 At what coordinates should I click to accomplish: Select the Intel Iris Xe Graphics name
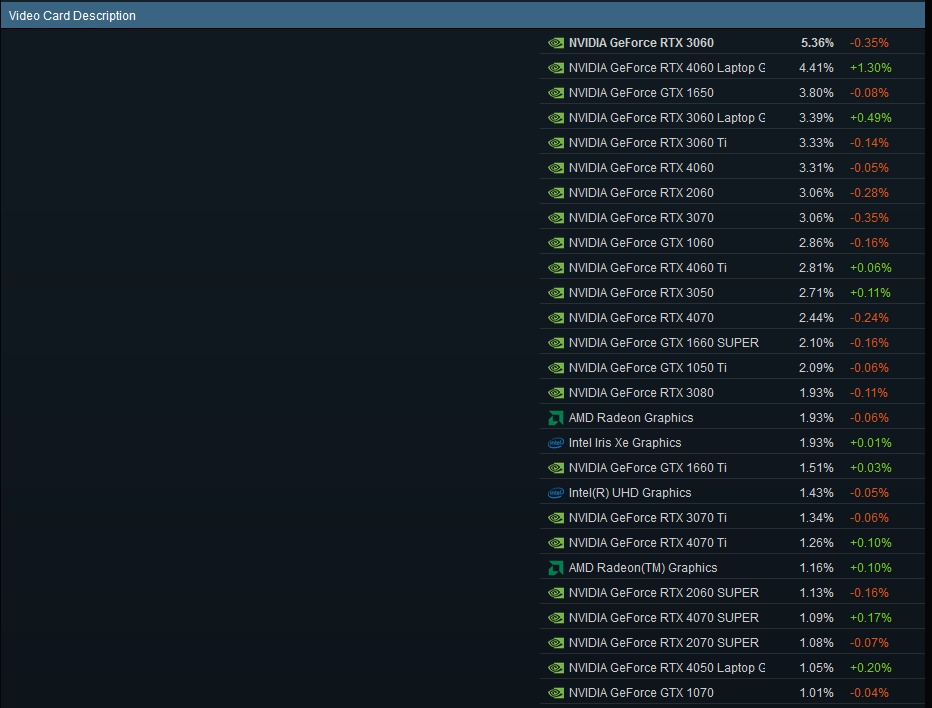tap(625, 443)
